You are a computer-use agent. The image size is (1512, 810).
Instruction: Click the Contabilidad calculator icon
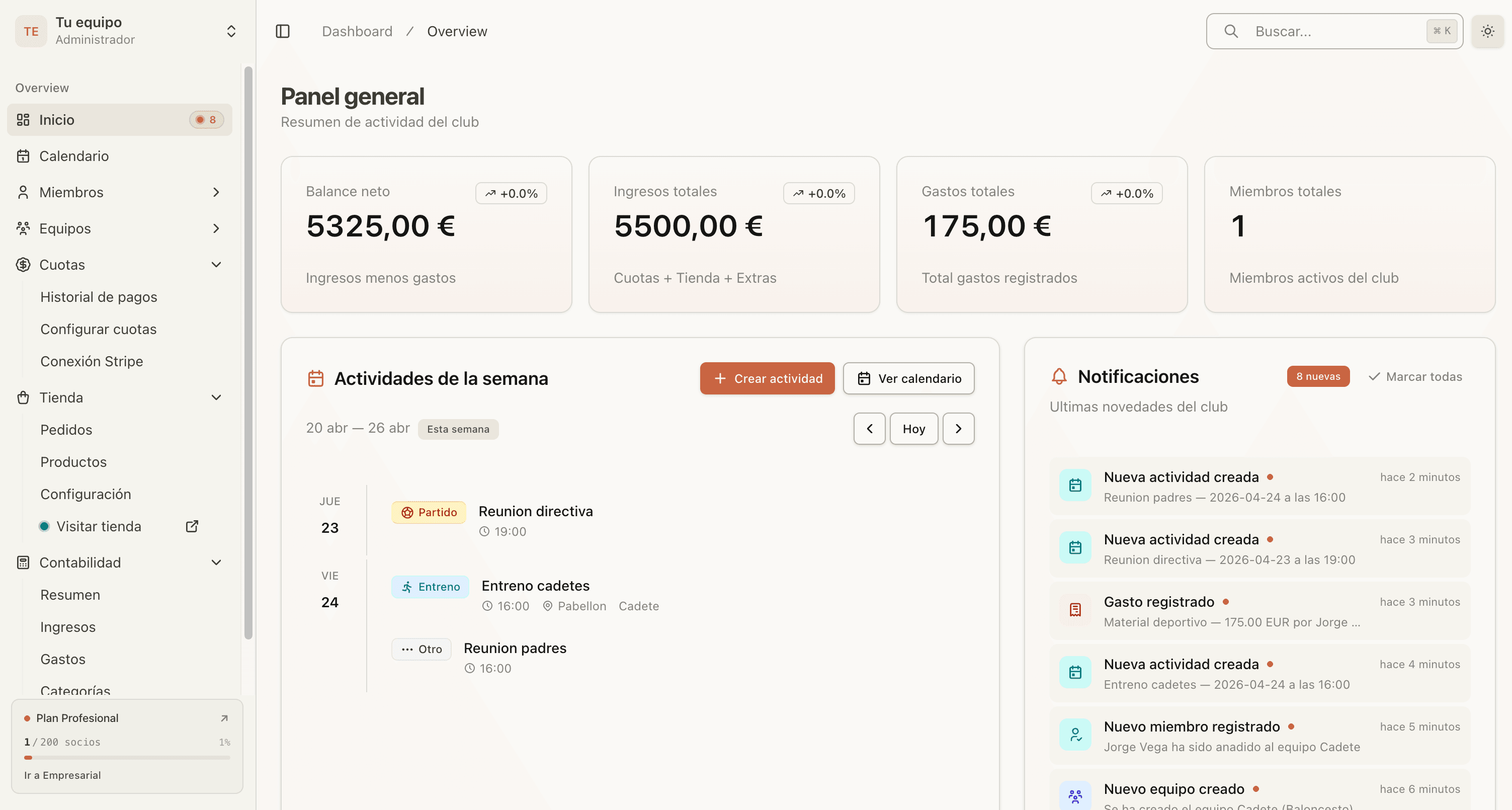click(x=23, y=562)
